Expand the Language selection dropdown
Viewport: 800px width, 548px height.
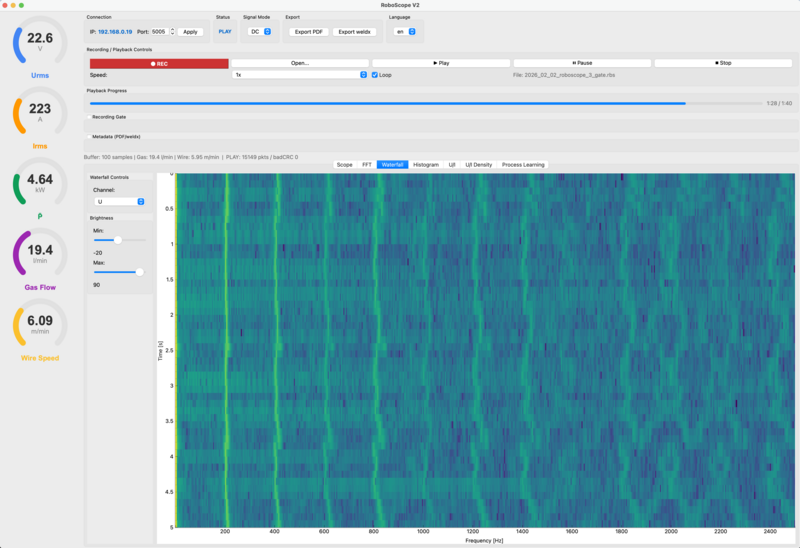(404, 32)
